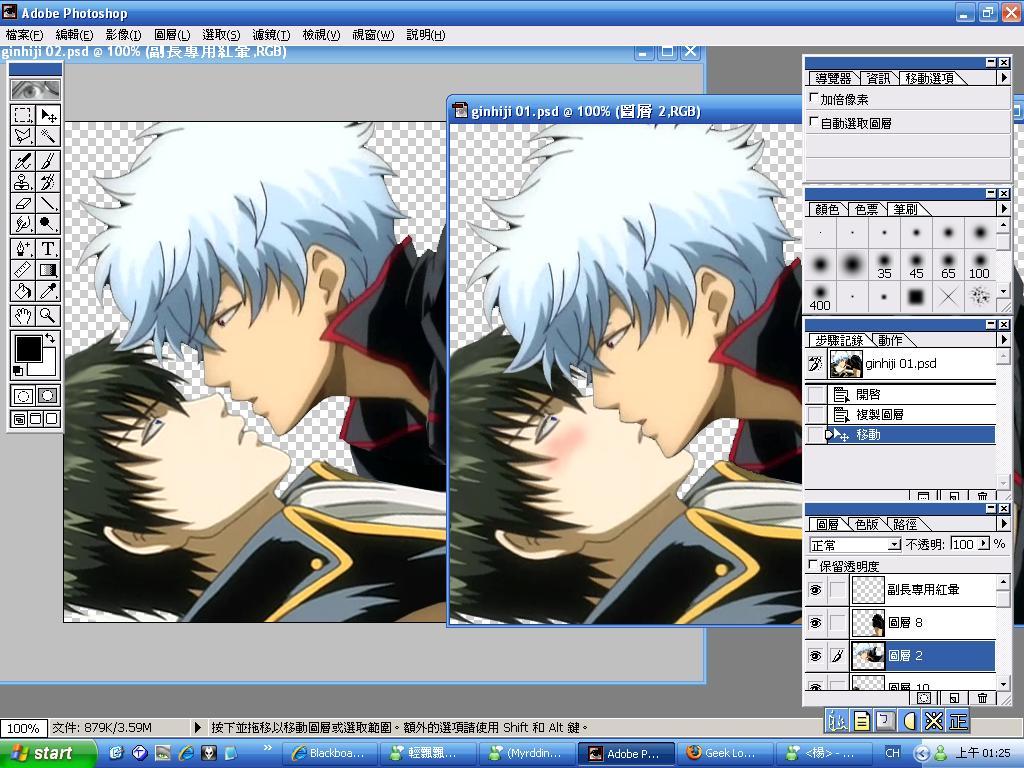This screenshot has width=1024, height=768.
Task: Delete state using History panel trash icon
Action: pos(982,496)
